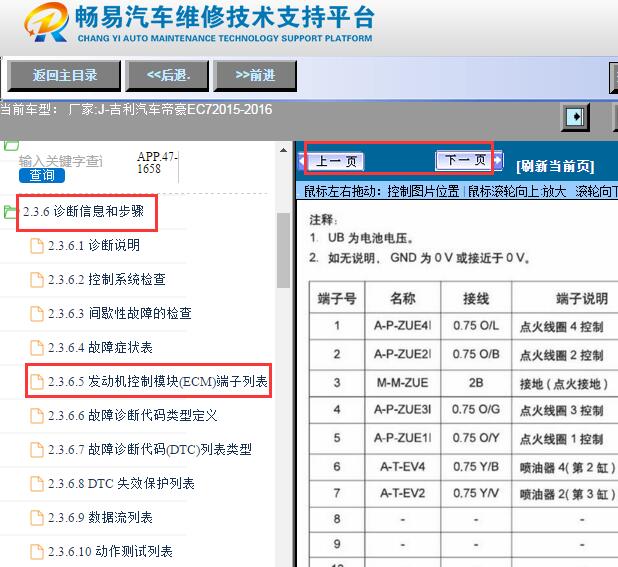Click the 0.75 O/L wiring cell

click(476, 326)
